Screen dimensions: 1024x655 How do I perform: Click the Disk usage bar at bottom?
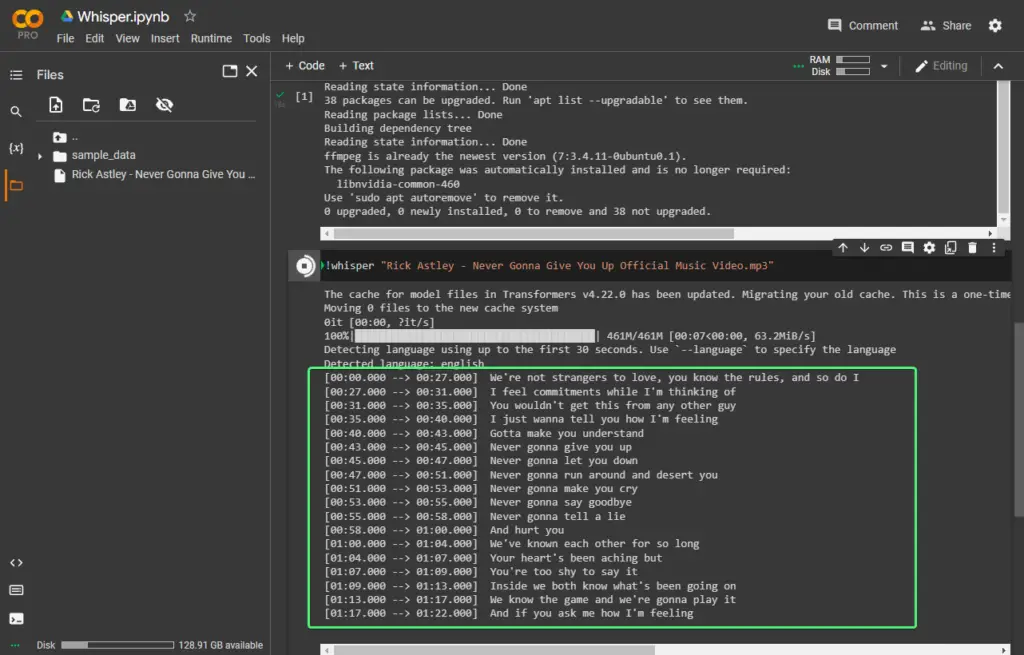(118, 645)
